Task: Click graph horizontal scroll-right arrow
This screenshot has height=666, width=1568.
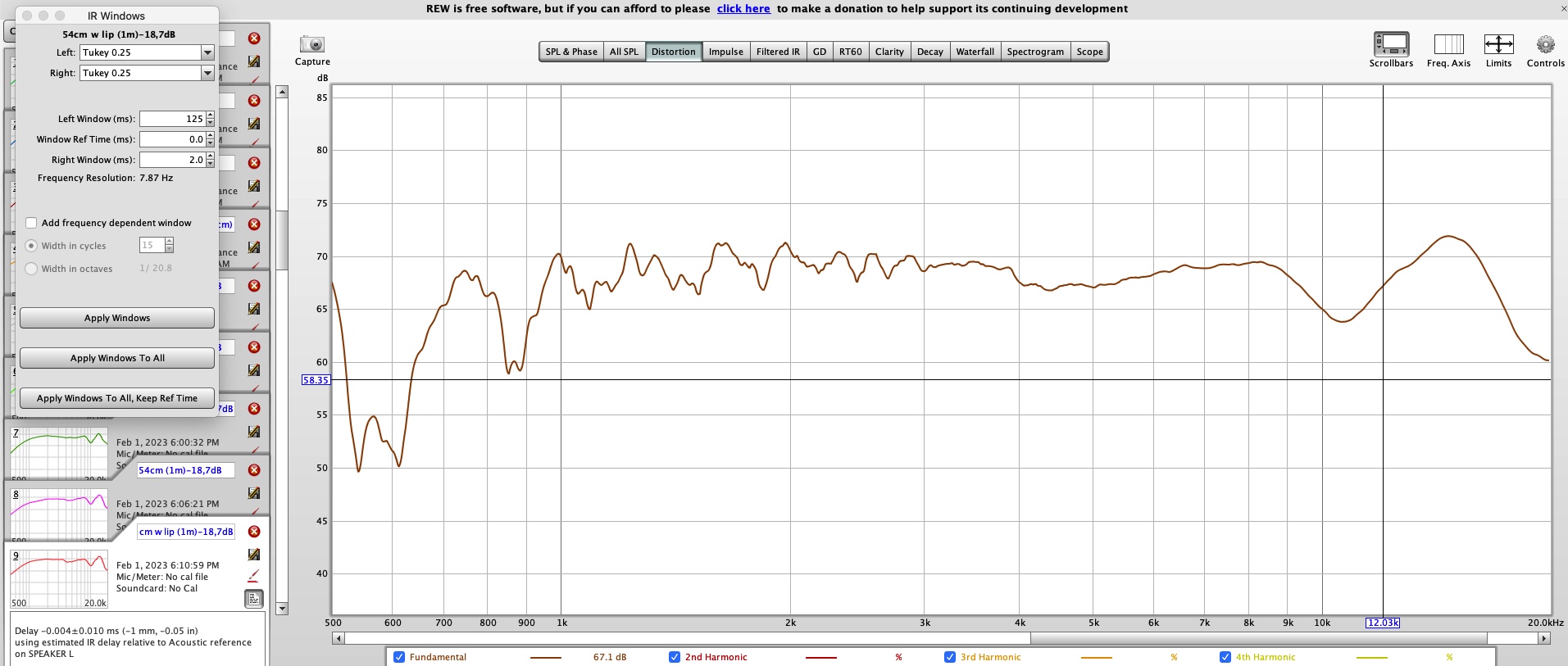Action: [x=1544, y=638]
